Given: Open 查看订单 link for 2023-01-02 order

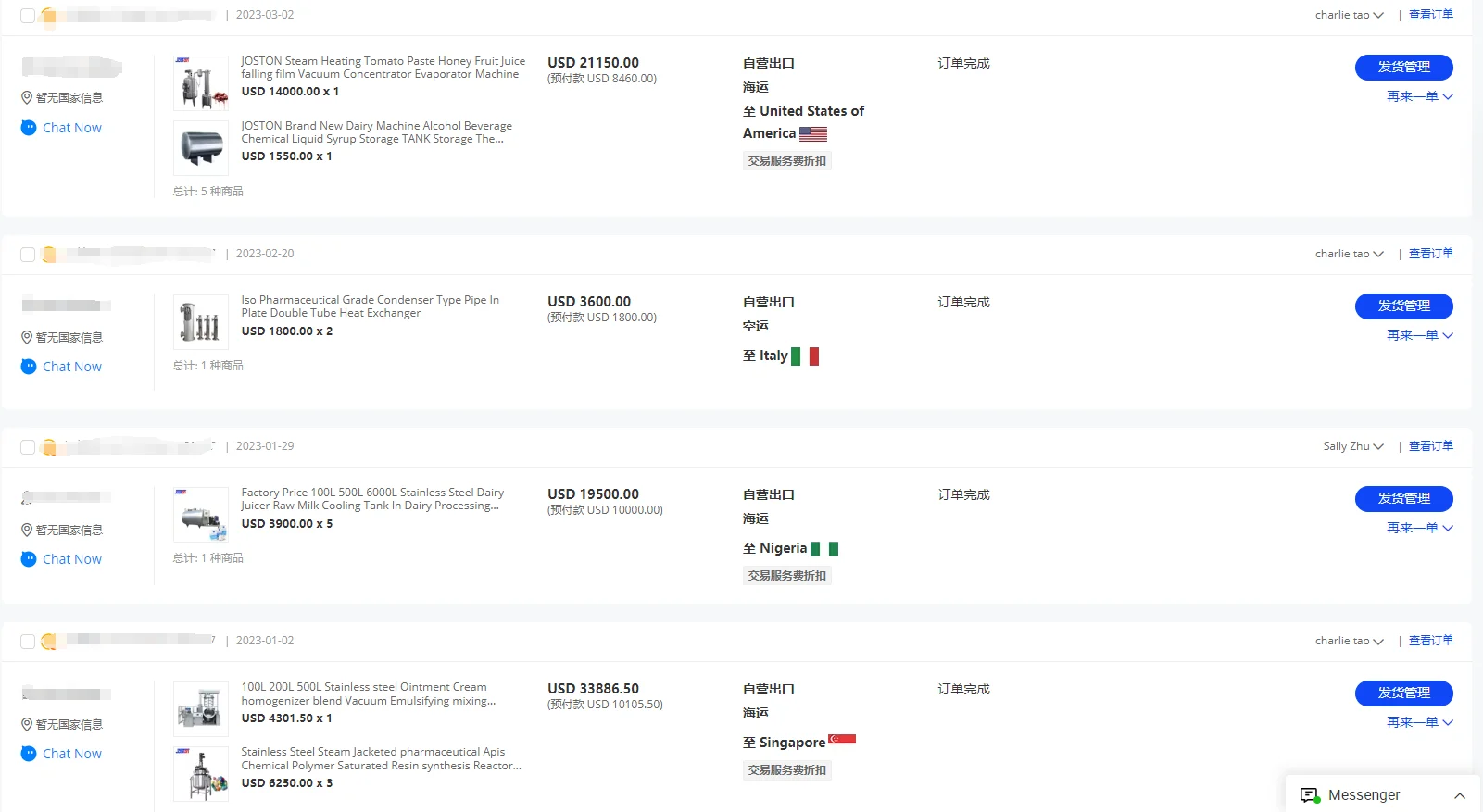Looking at the screenshot, I should [x=1430, y=641].
